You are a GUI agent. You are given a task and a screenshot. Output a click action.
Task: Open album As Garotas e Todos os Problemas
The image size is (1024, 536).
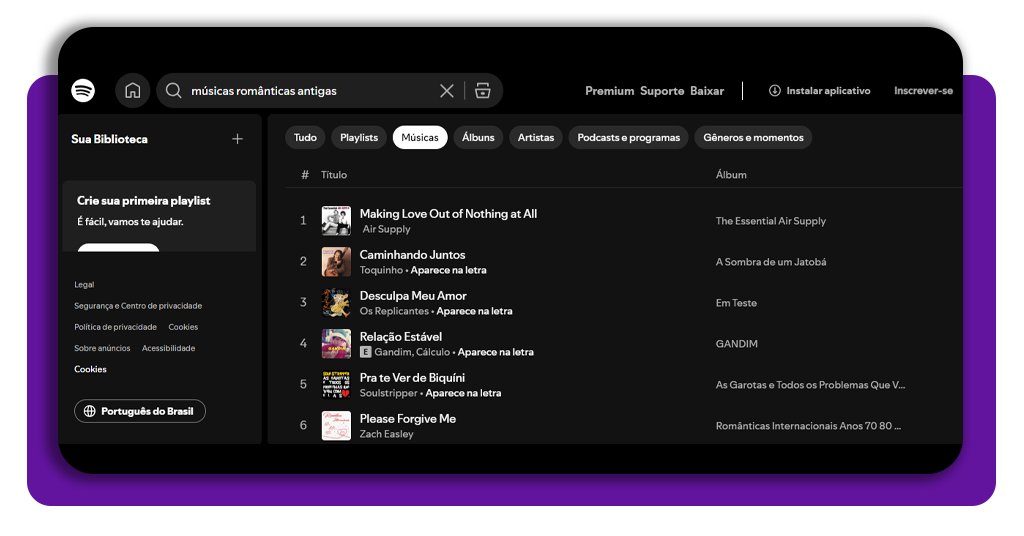(810, 385)
